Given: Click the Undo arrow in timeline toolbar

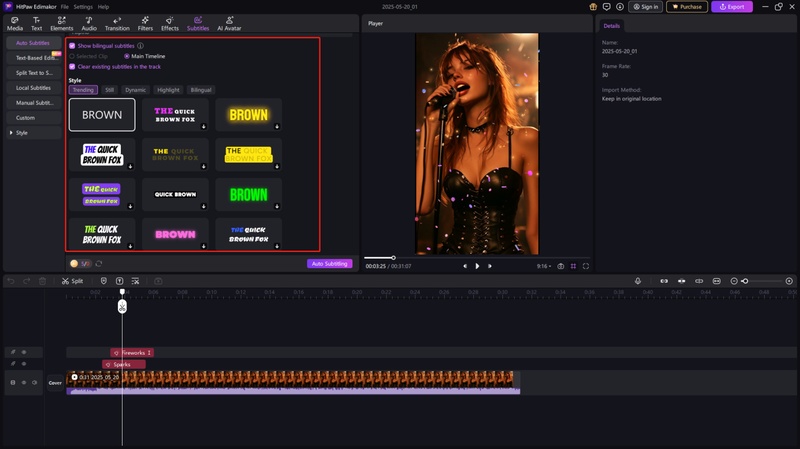Looking at the screenshot, I should [11, 281].
